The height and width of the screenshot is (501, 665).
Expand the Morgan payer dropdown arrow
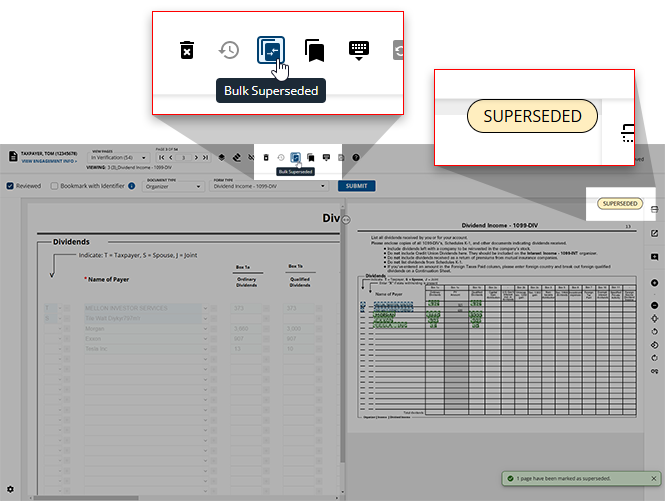pyautogui.click(x=205, y=329)
